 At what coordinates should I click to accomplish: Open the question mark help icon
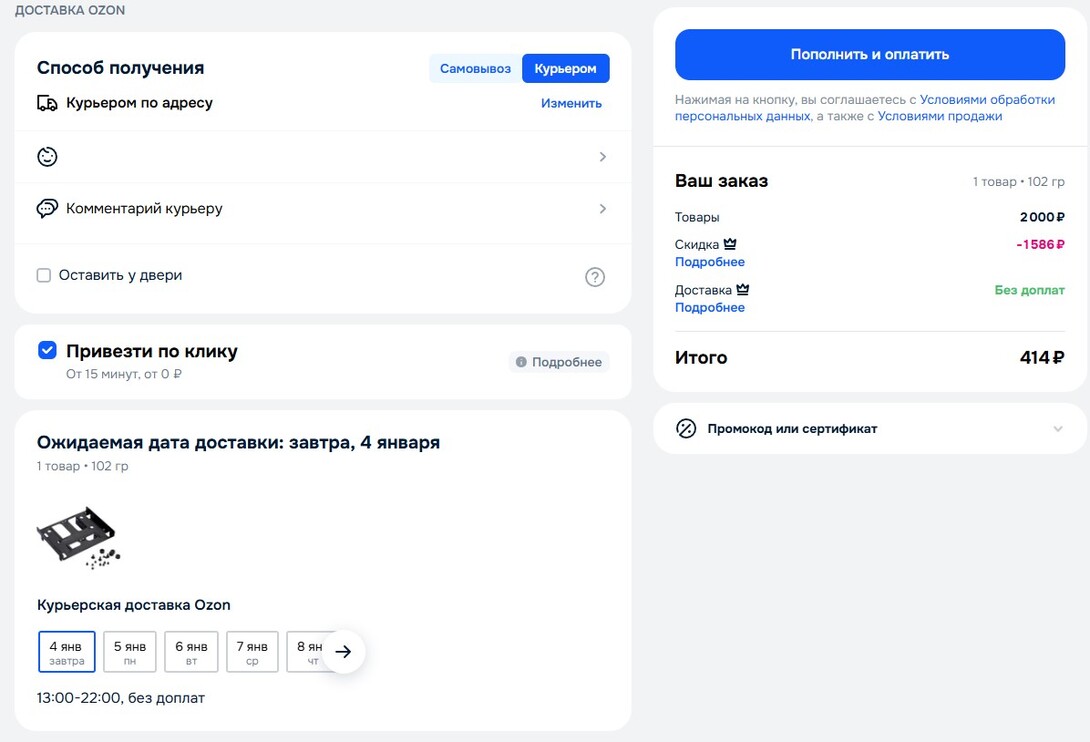594,277
